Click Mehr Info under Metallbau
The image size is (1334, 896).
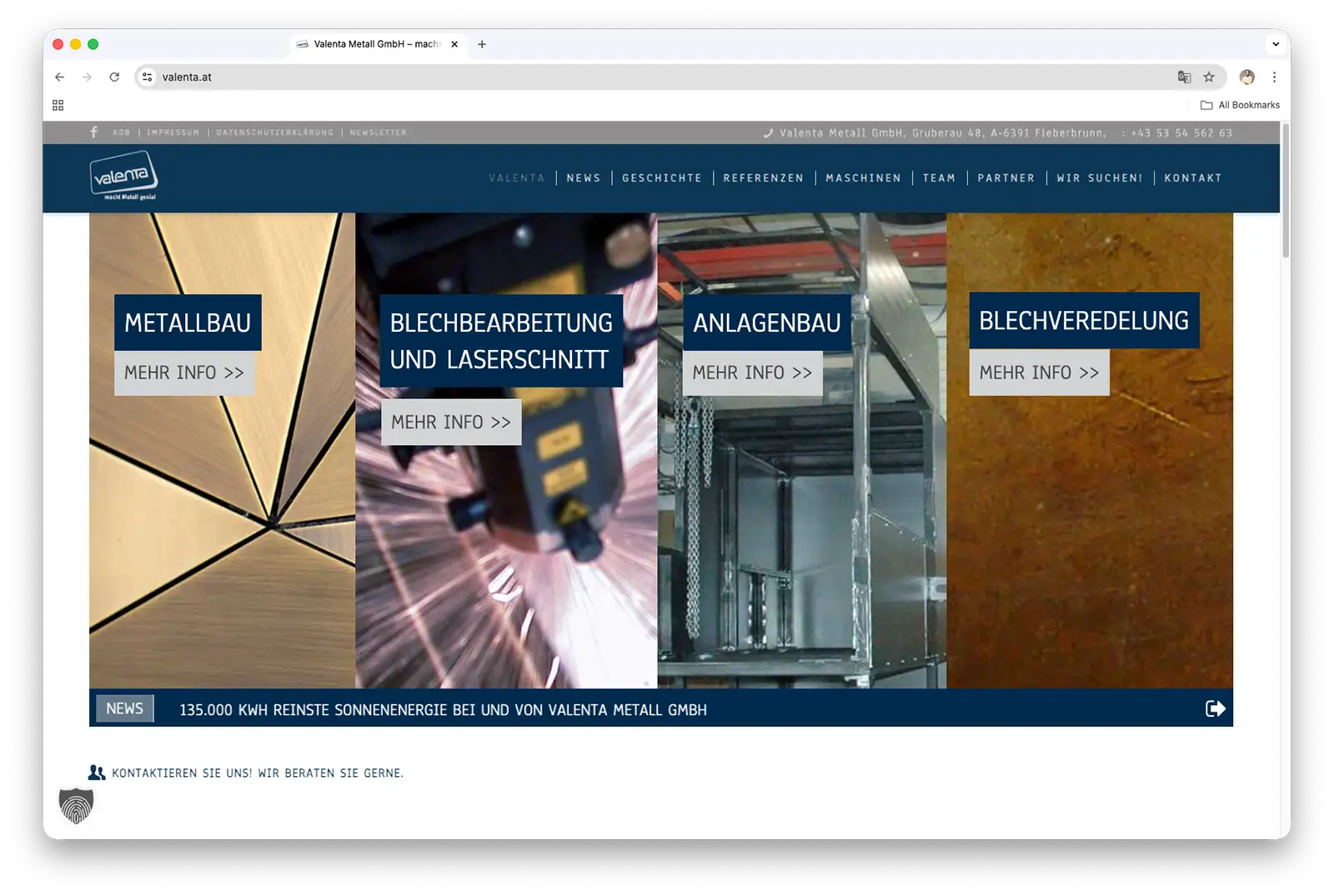(184, 373)
